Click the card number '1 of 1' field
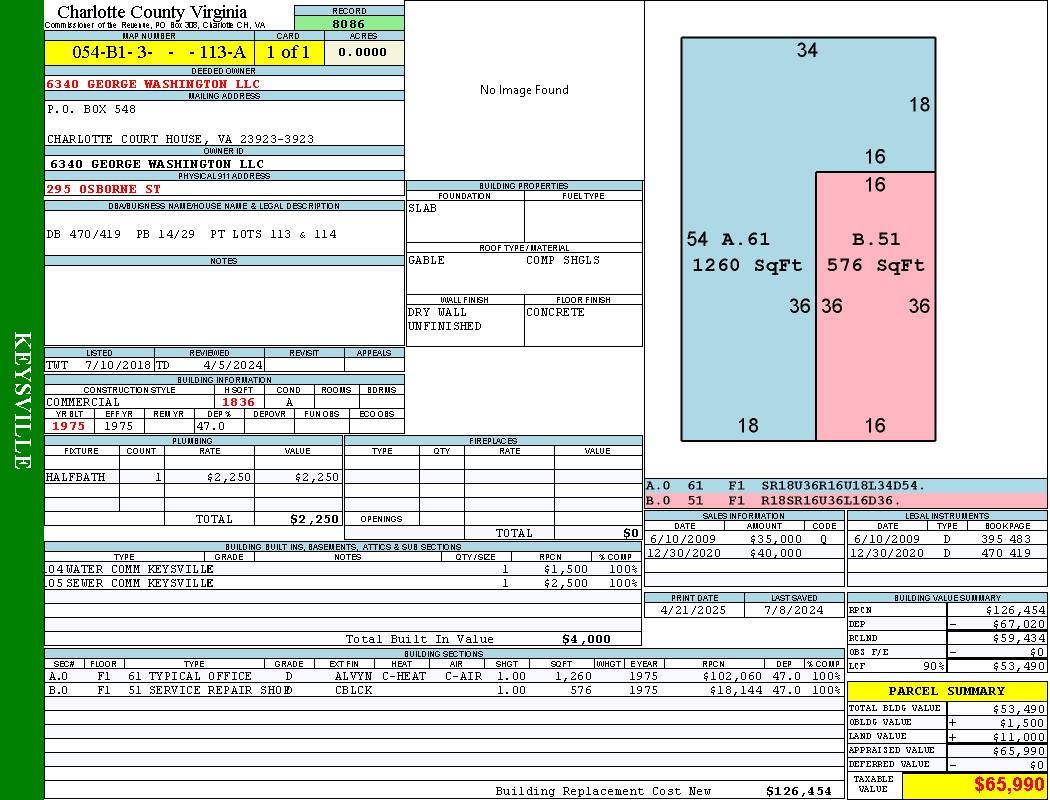 pos(289,53)
